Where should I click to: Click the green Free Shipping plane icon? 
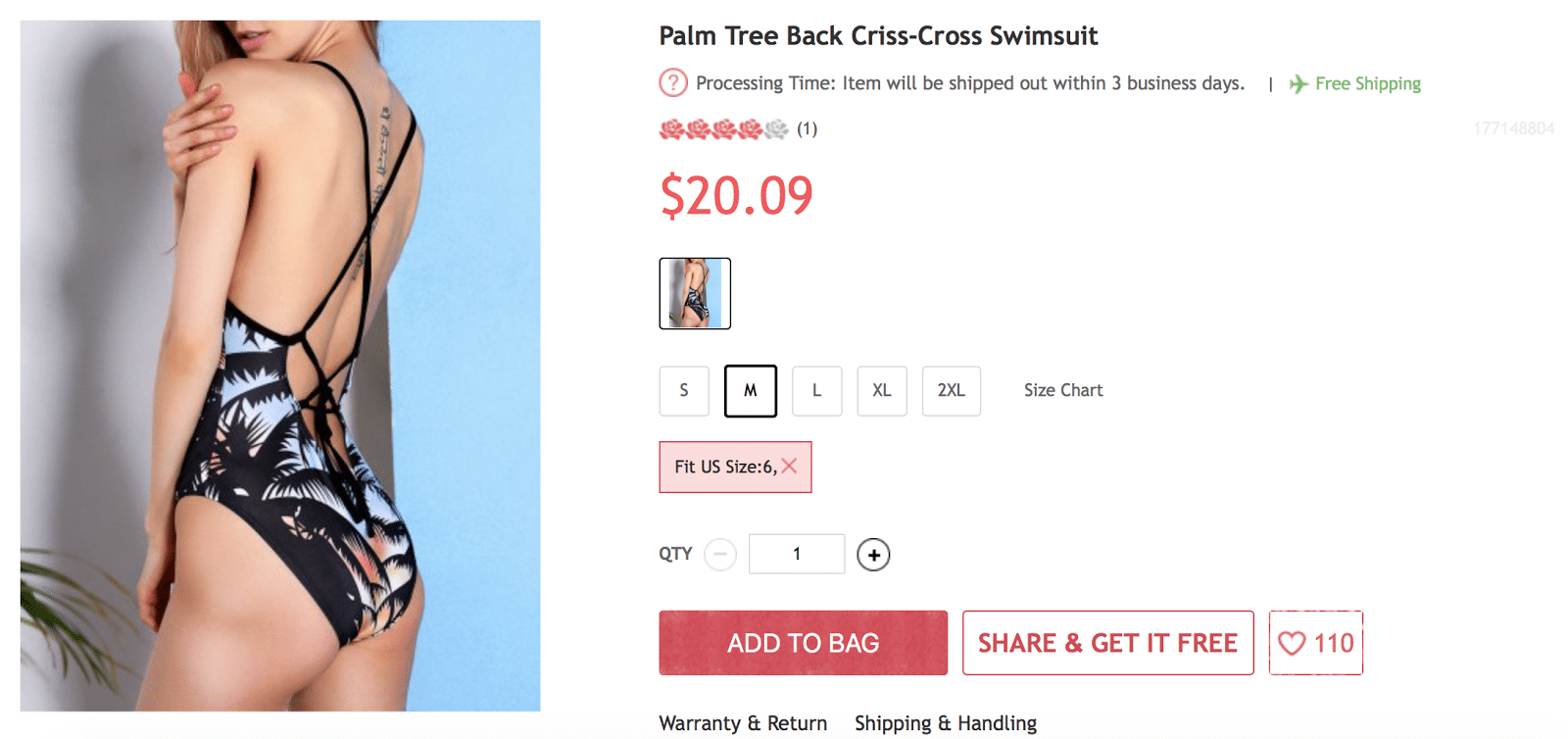[1298, 84]
